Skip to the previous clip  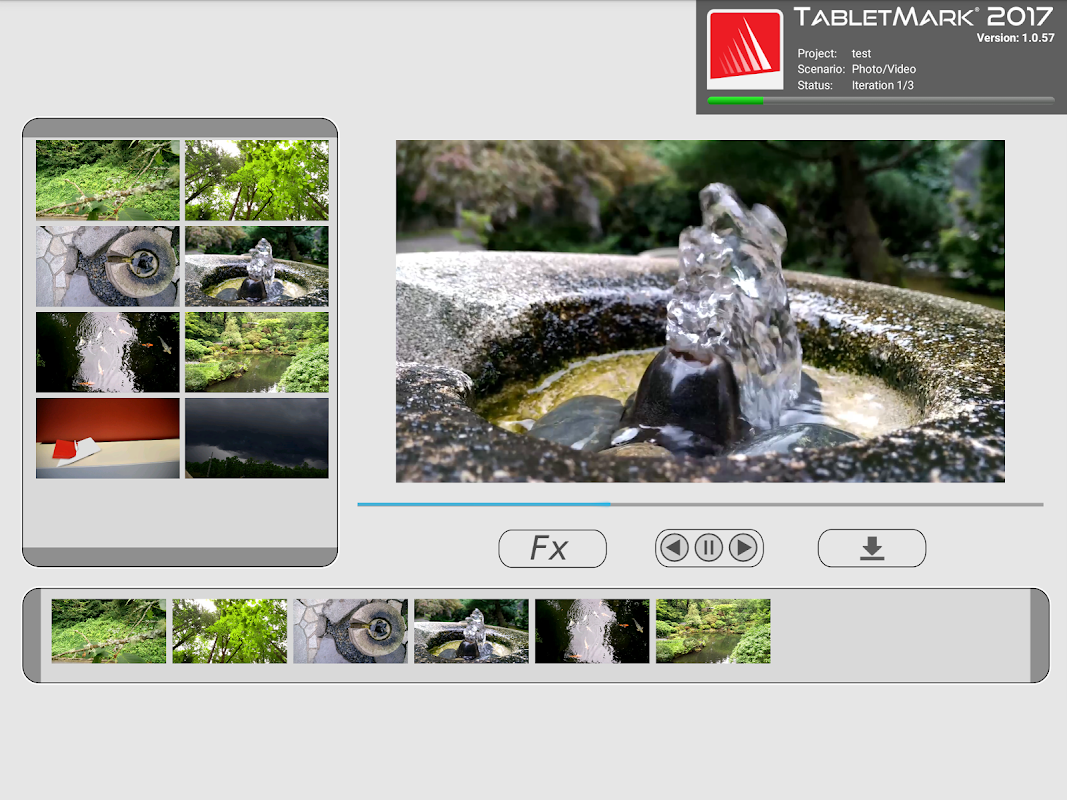click(x=674, y=548)
